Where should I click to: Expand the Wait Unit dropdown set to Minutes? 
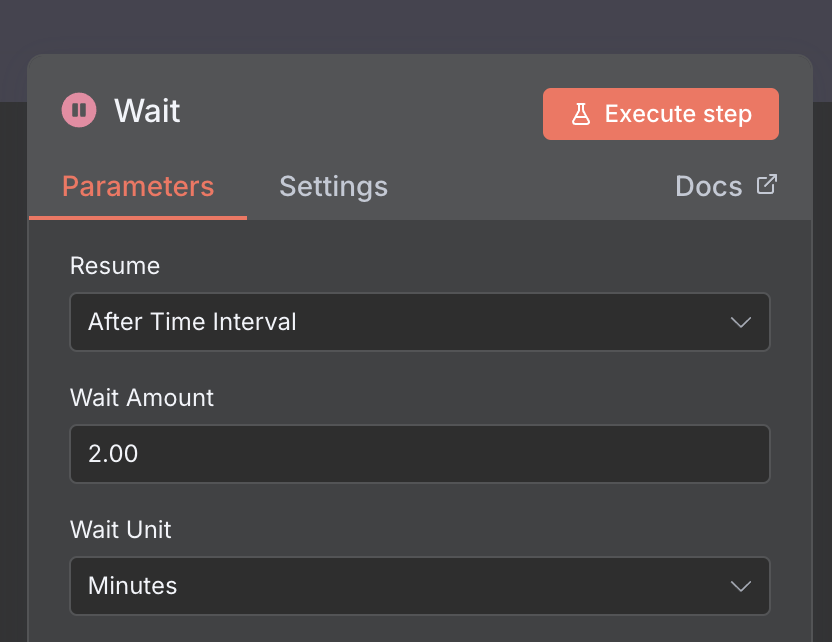[x=419, y=586]
